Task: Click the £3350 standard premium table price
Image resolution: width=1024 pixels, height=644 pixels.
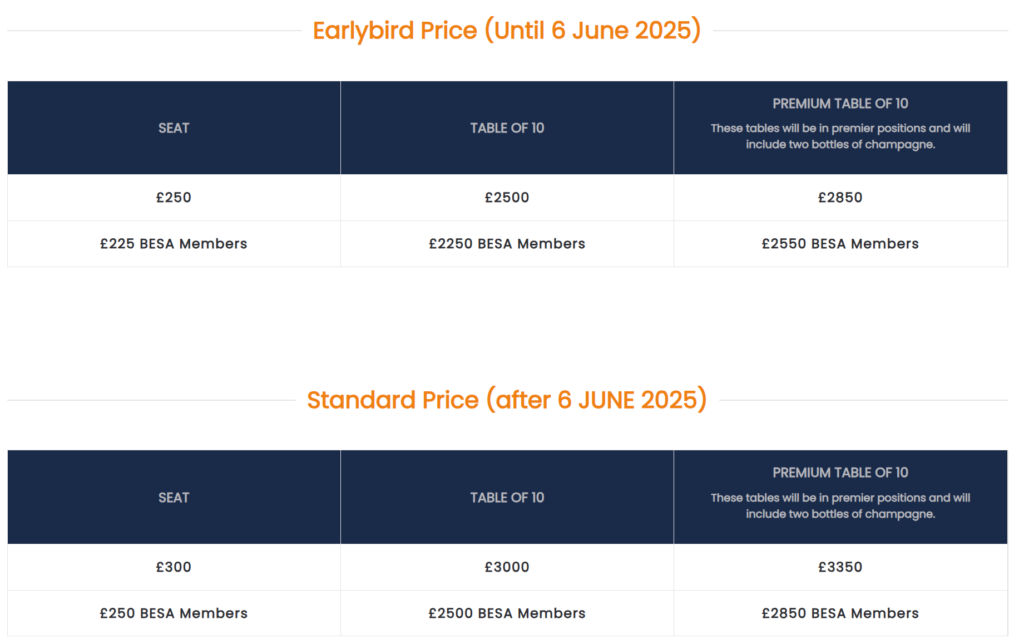Action: [840, 567]
